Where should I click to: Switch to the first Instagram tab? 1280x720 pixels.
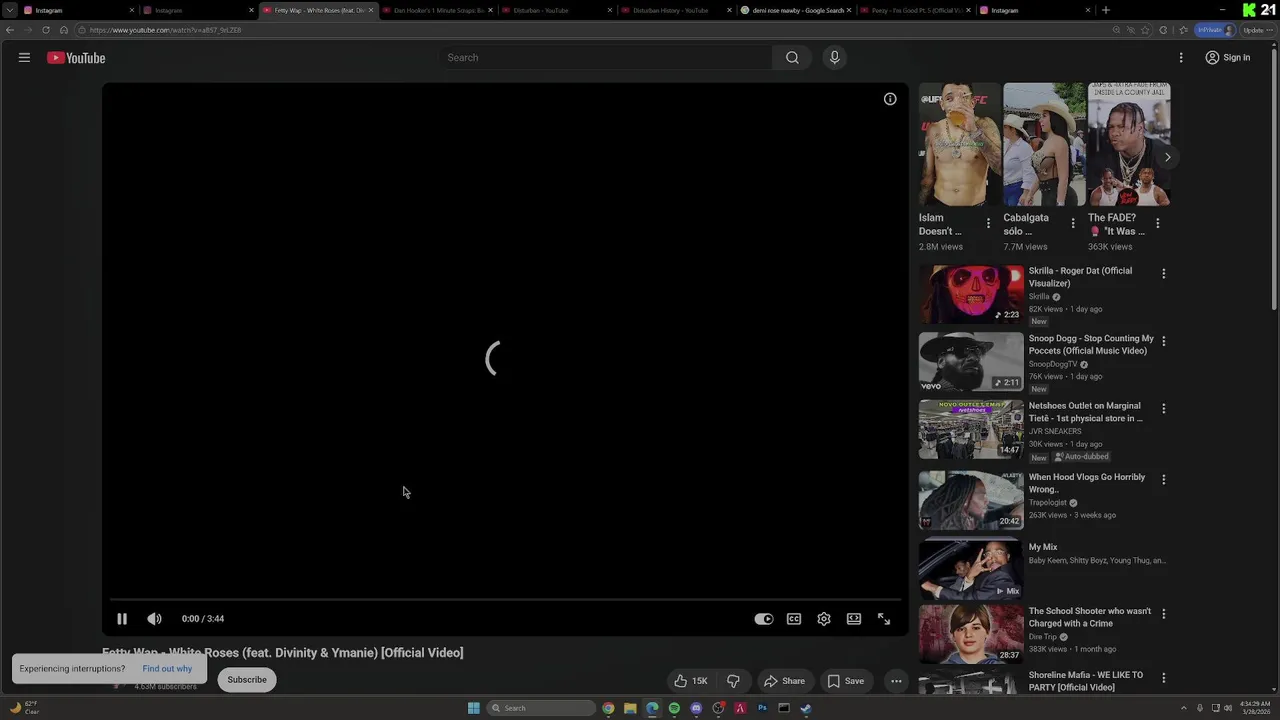pyautogui.click(x=77, y=10)
